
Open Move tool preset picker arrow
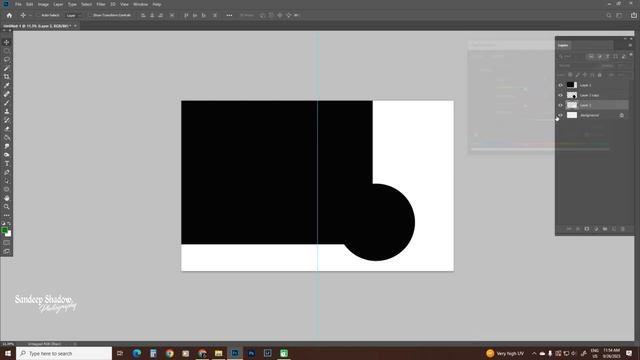click(30, 15)
